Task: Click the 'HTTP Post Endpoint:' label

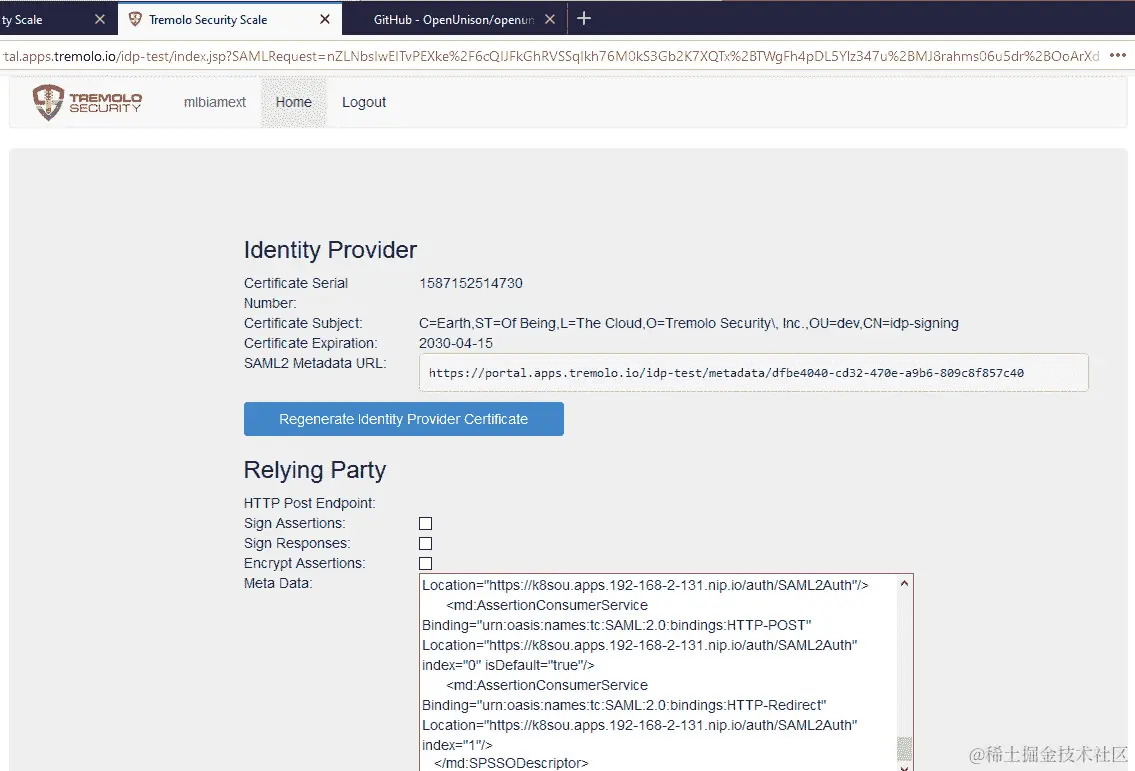Action: coord(310,503)
